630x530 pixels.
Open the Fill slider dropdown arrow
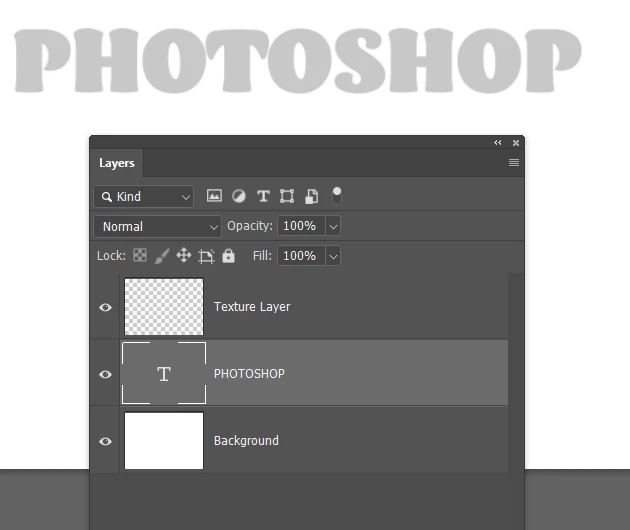[x=333, y=256]
